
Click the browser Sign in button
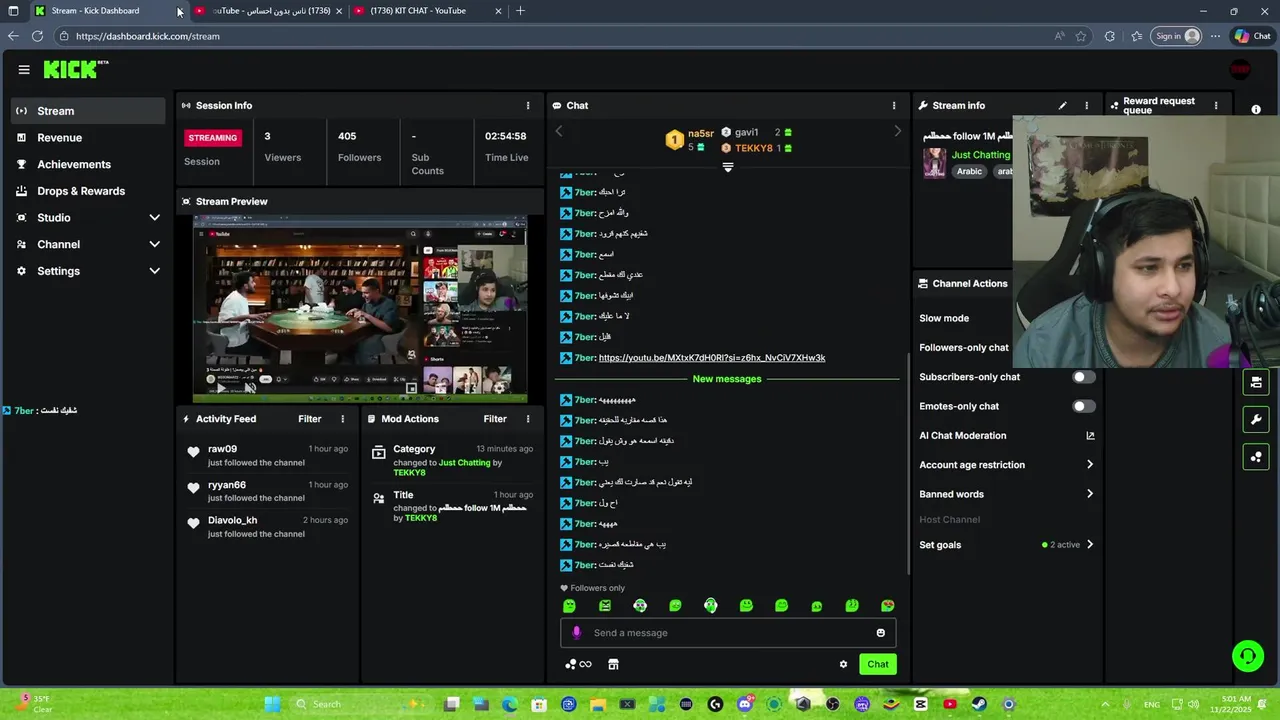coord(1177,36)
